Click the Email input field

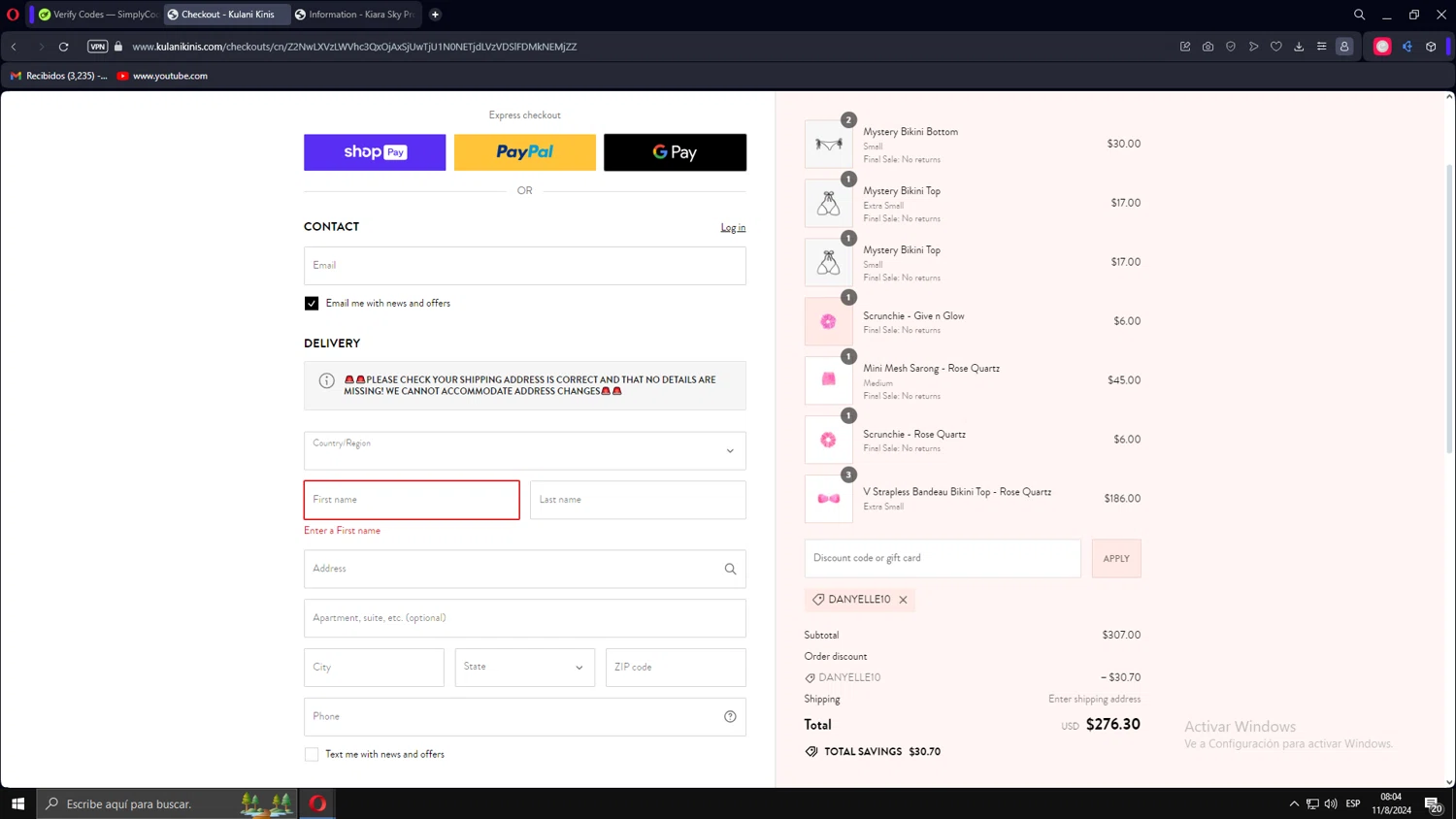click(x=525, y=266)
